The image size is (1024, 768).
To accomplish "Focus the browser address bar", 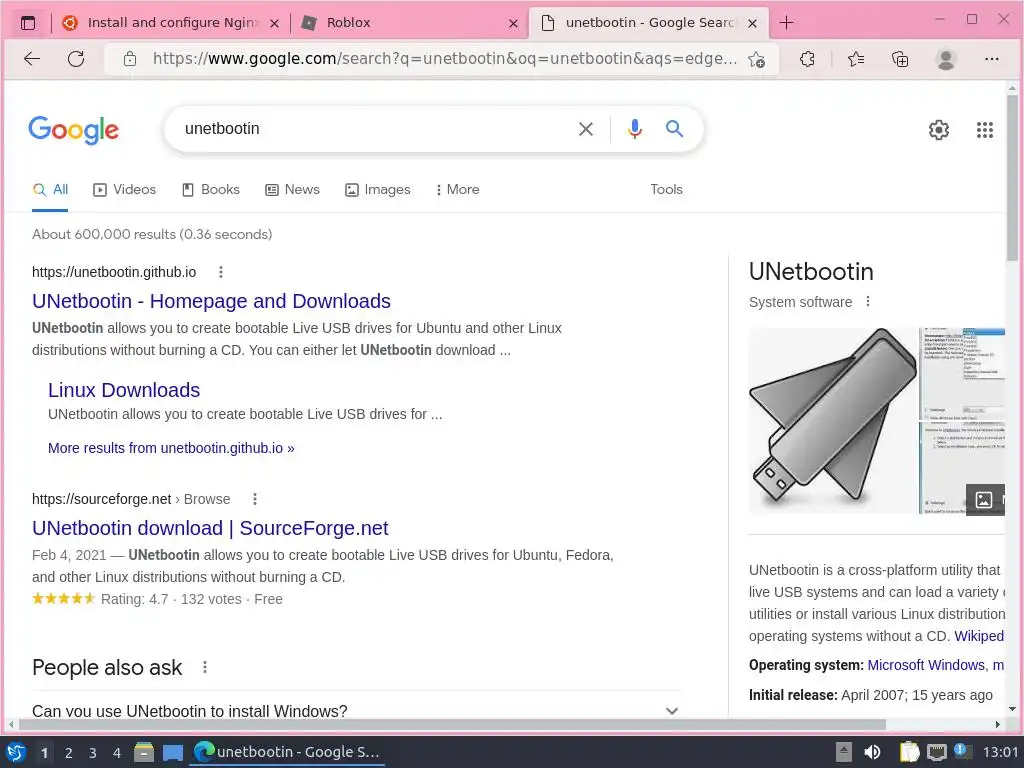I will [444, 59].
